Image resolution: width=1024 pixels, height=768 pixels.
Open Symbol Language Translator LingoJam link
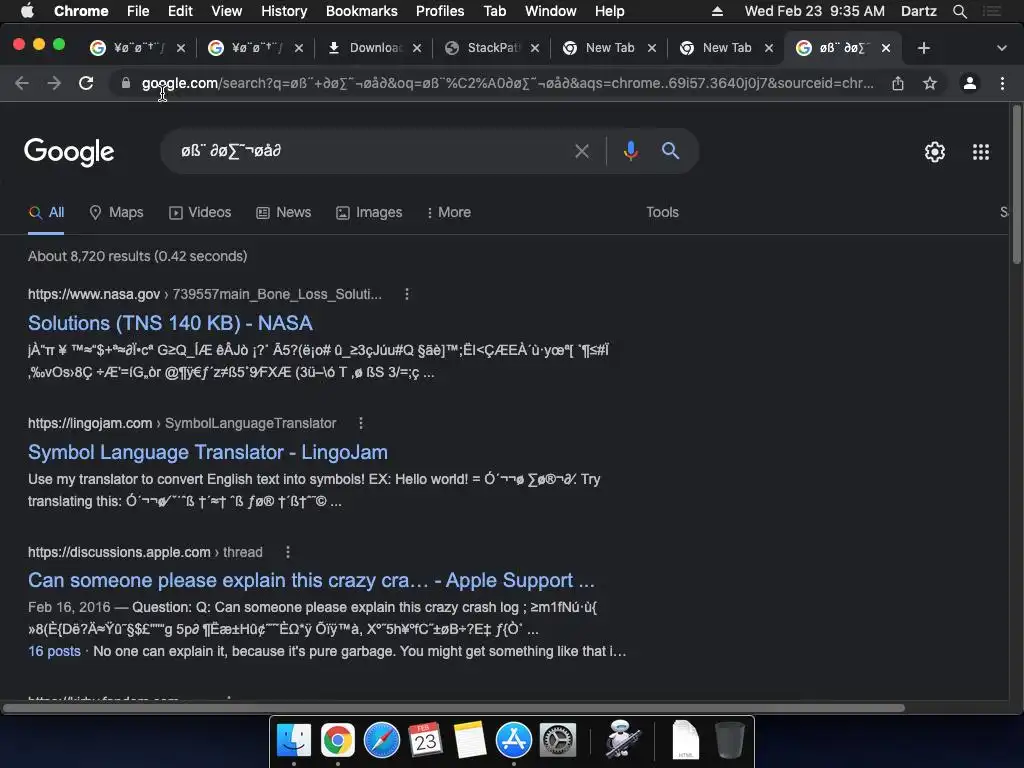point(208,453)
